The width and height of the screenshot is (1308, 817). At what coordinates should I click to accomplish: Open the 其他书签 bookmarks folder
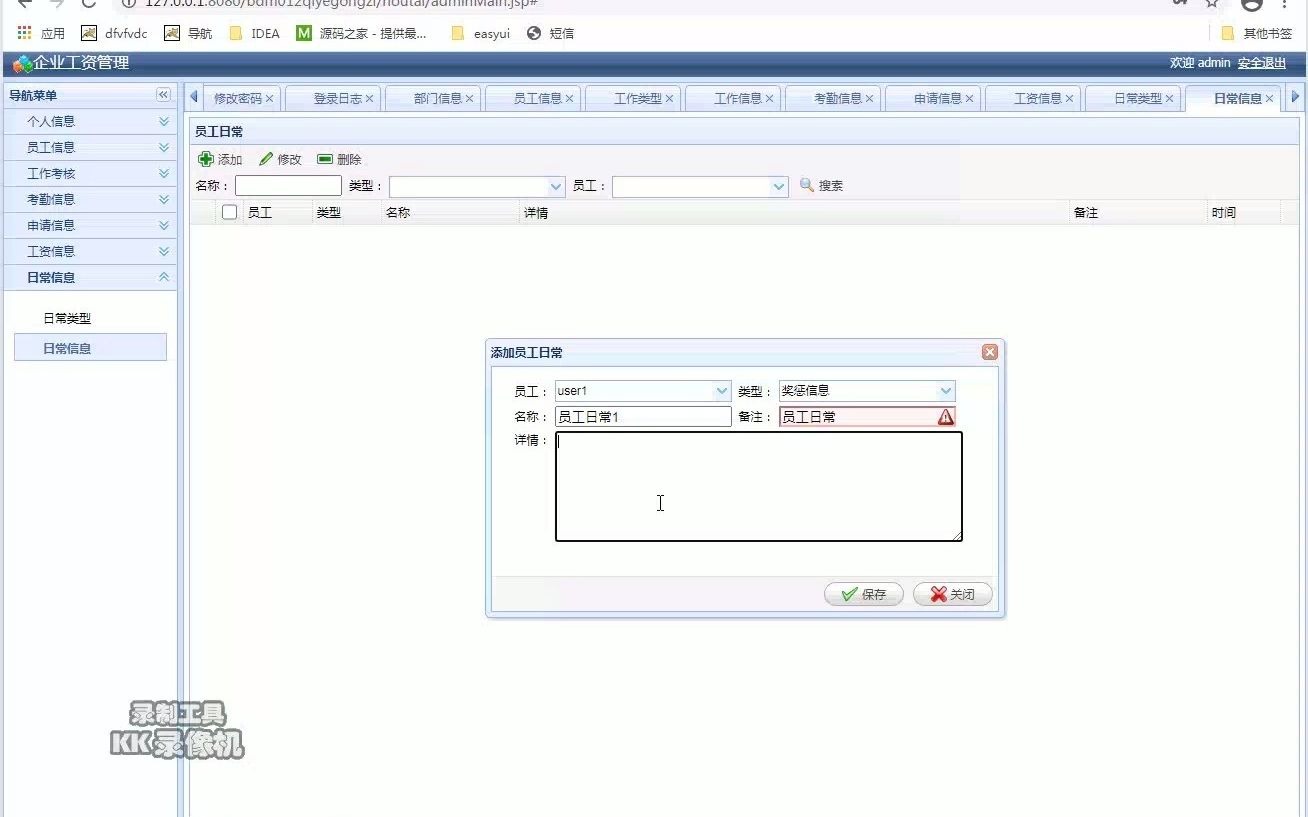1256,33
